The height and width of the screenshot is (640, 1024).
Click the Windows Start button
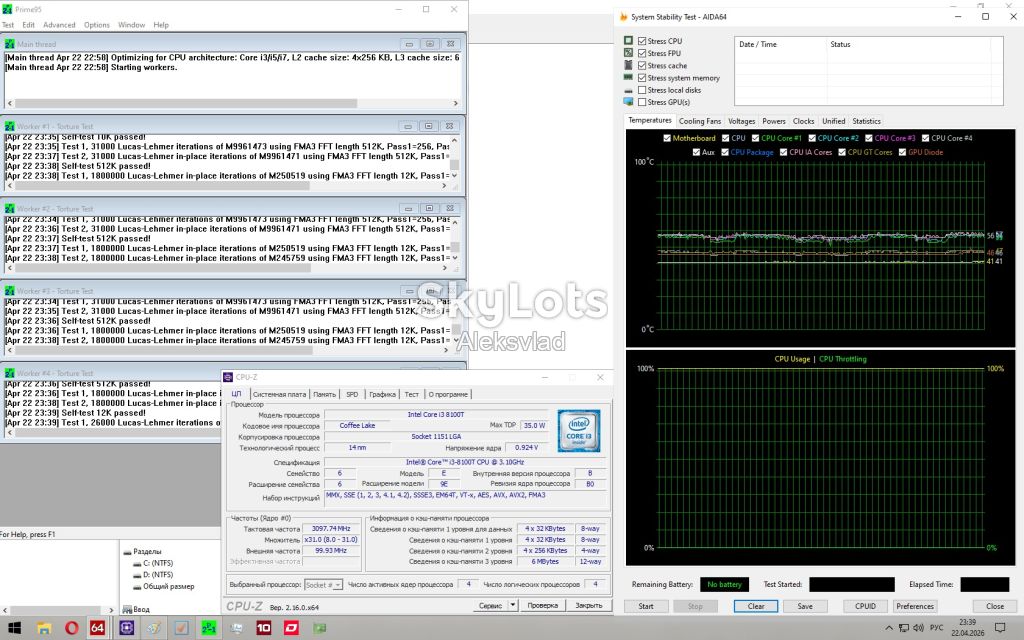(14, 628)
